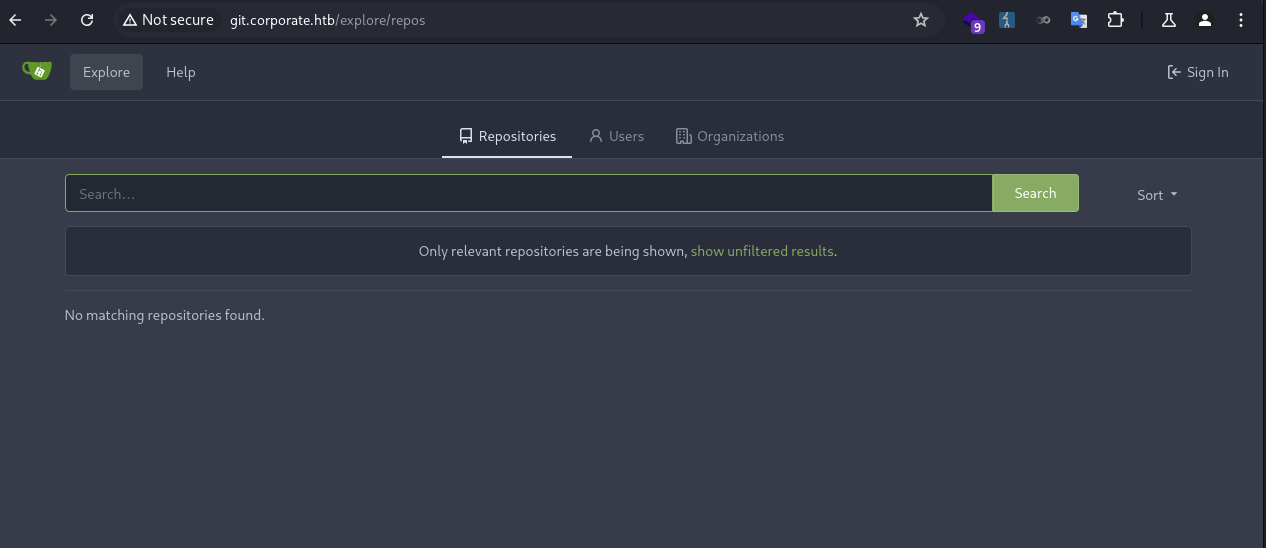Viewport: 1266px width, 548px height.
Task: Open the Chrome Labs flask icon
Action: pyautogui.click(x=1168, y=20)
